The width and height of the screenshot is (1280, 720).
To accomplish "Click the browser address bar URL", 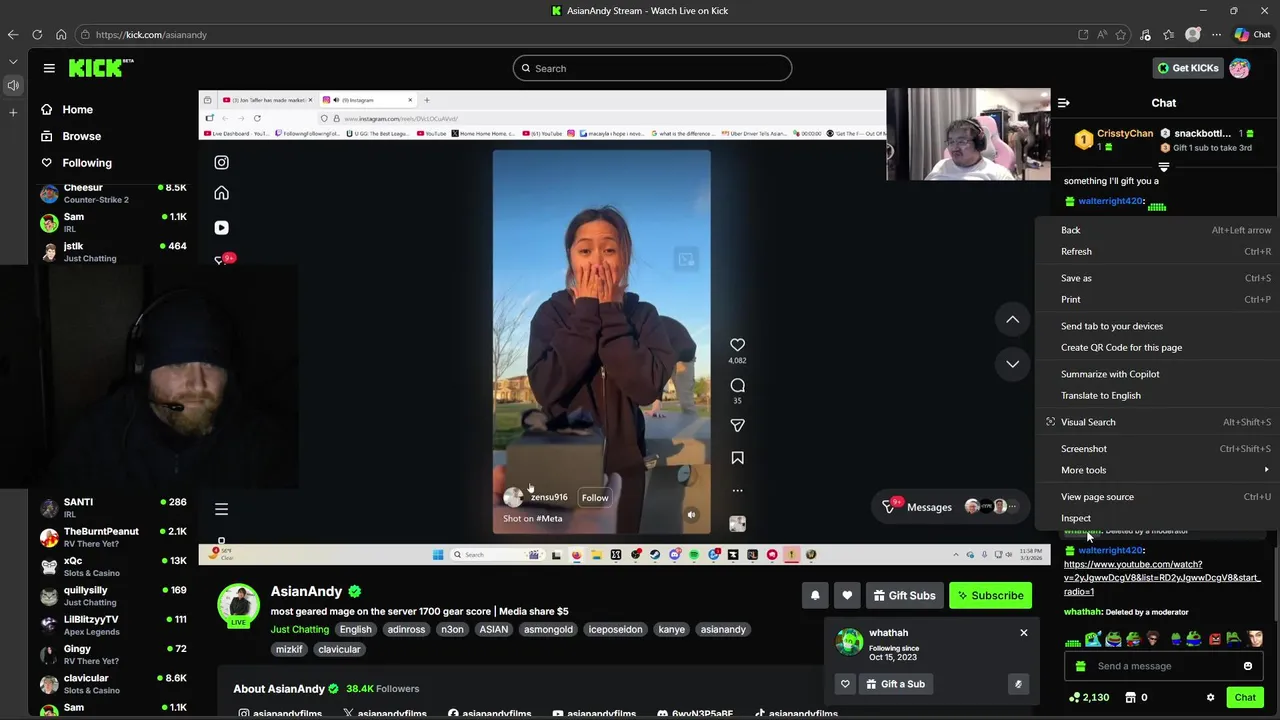I will (x=151, y=35).
